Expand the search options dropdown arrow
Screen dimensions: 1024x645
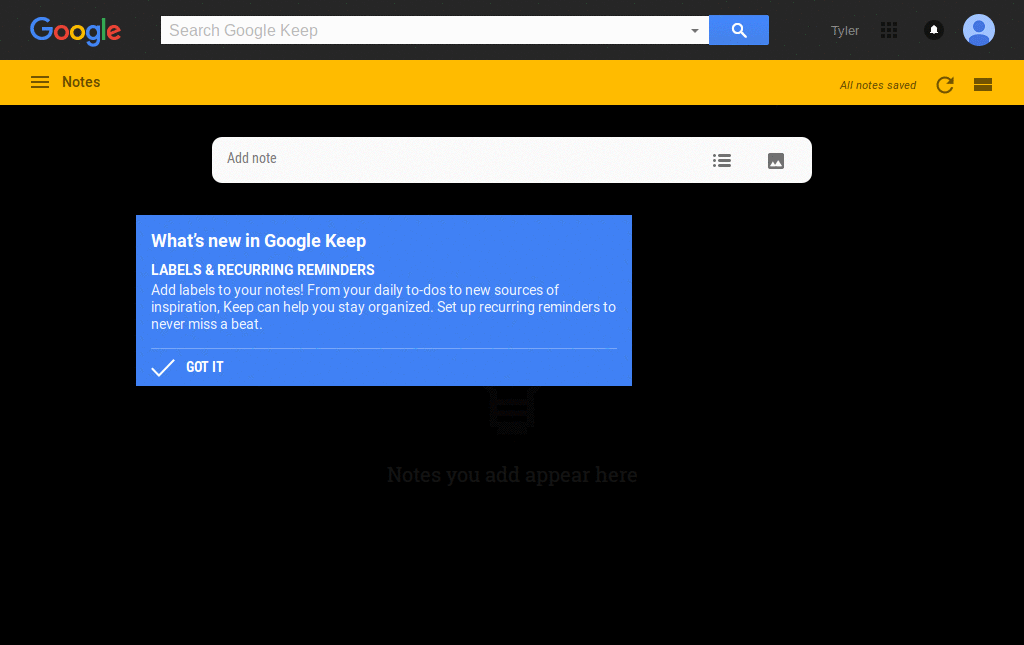click(x=694, y=31)
